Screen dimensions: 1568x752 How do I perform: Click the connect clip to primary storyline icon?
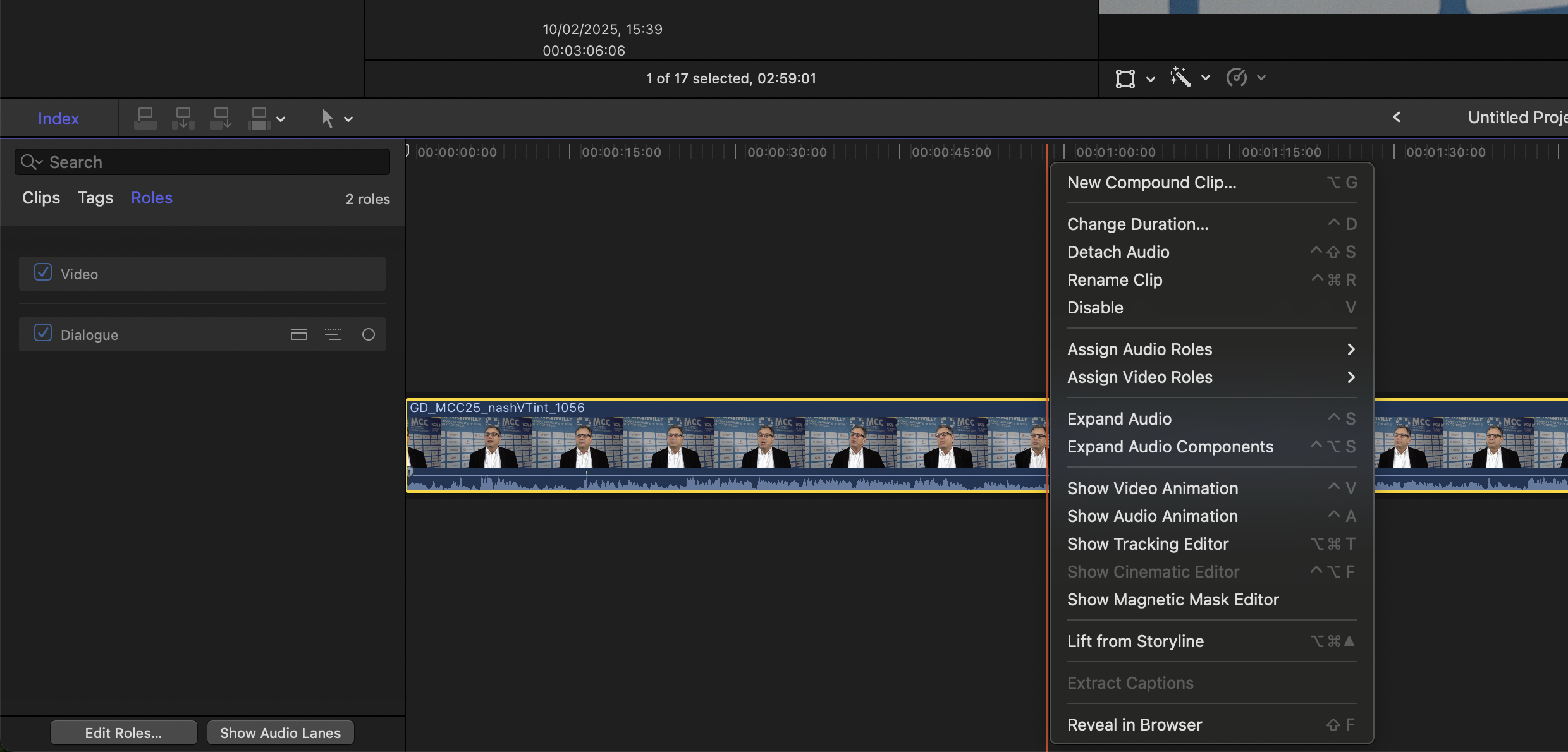point(145,118)
